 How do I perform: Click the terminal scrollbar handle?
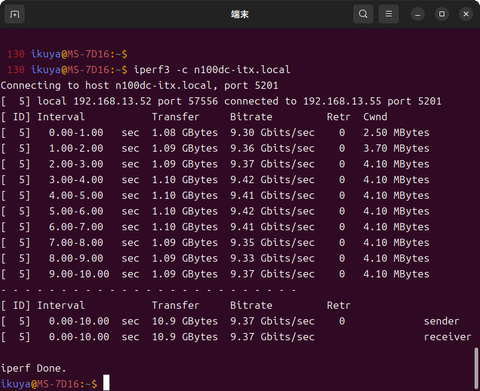click(x=476, y=368)
